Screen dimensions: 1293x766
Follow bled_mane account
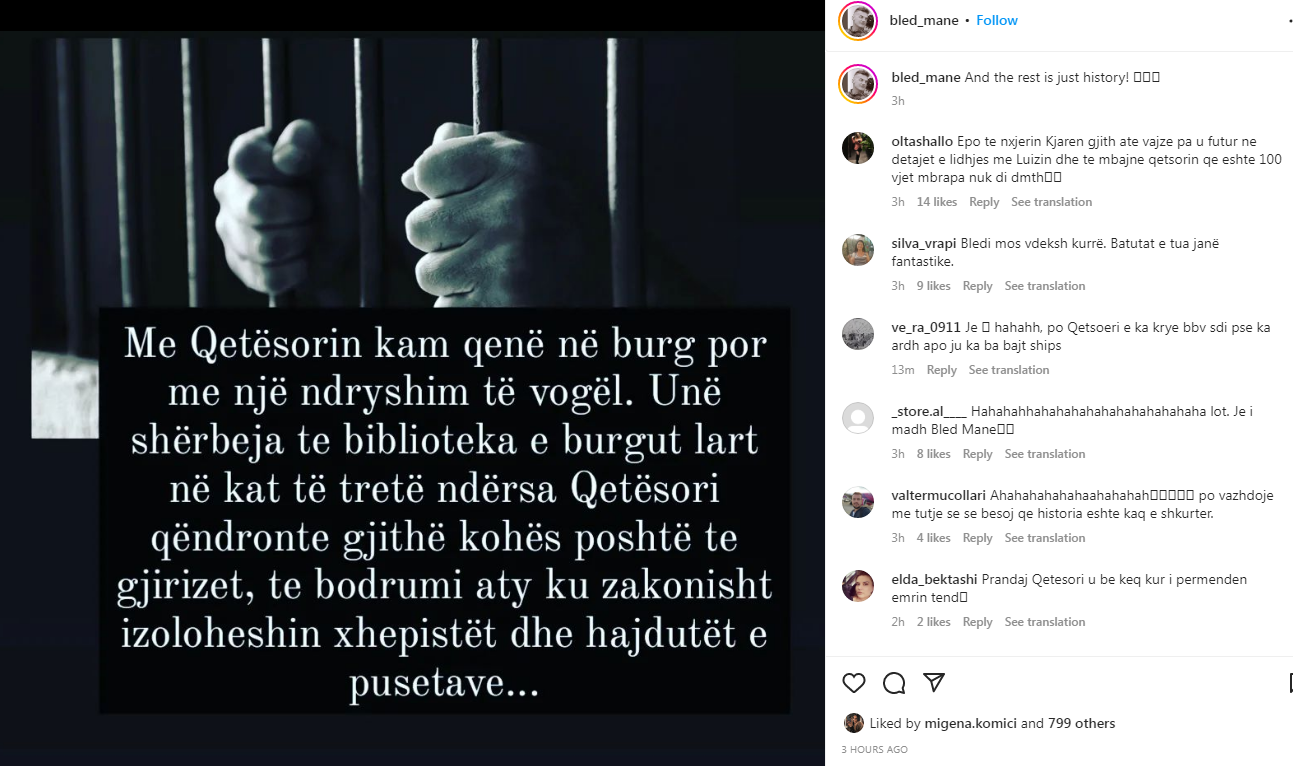coord(997,21)
